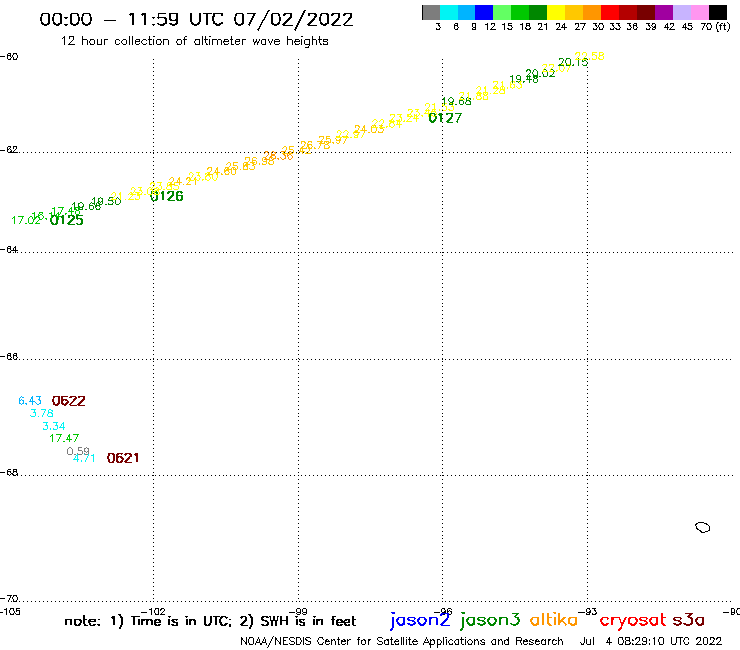Viewport: 740px width, 650px height.
Task: Click the NOAA/NESDIS Center credit line
Action: (x=402, y=642)
